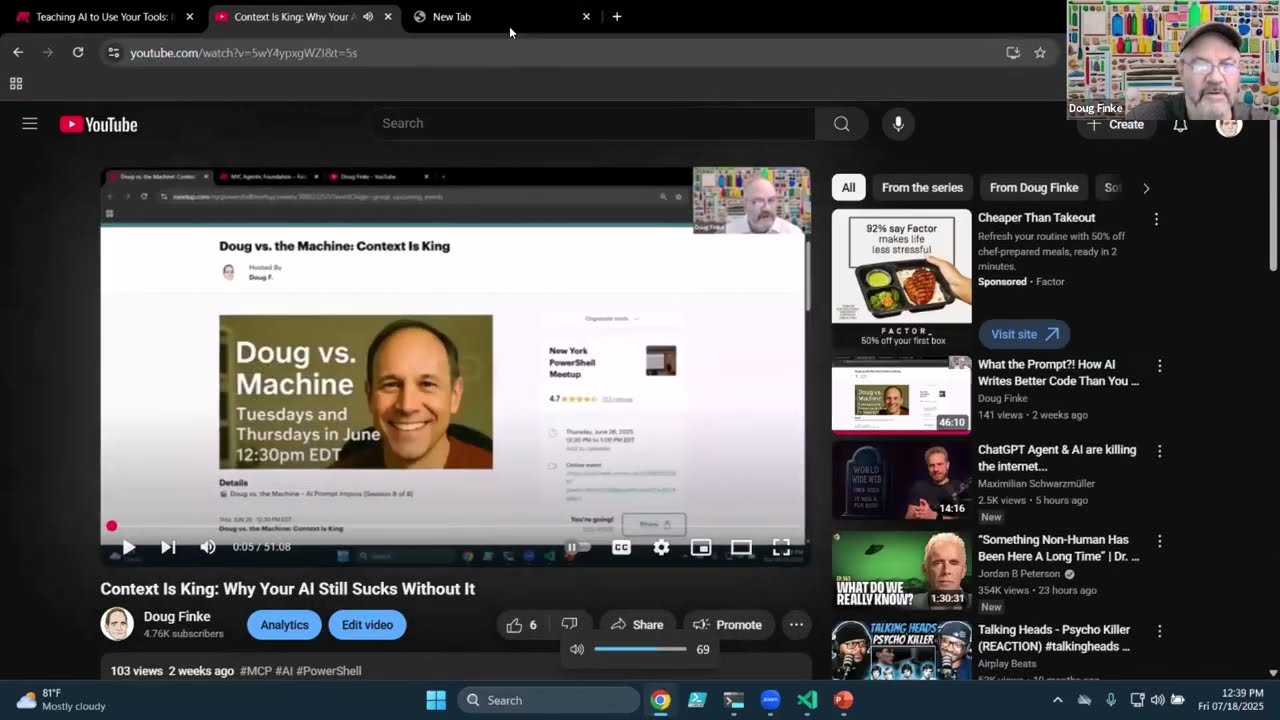Image resolution: width=1280 pixels, height=720 pixels.
Task: Bookmark this page with the star
Action: coord(1040,53)
